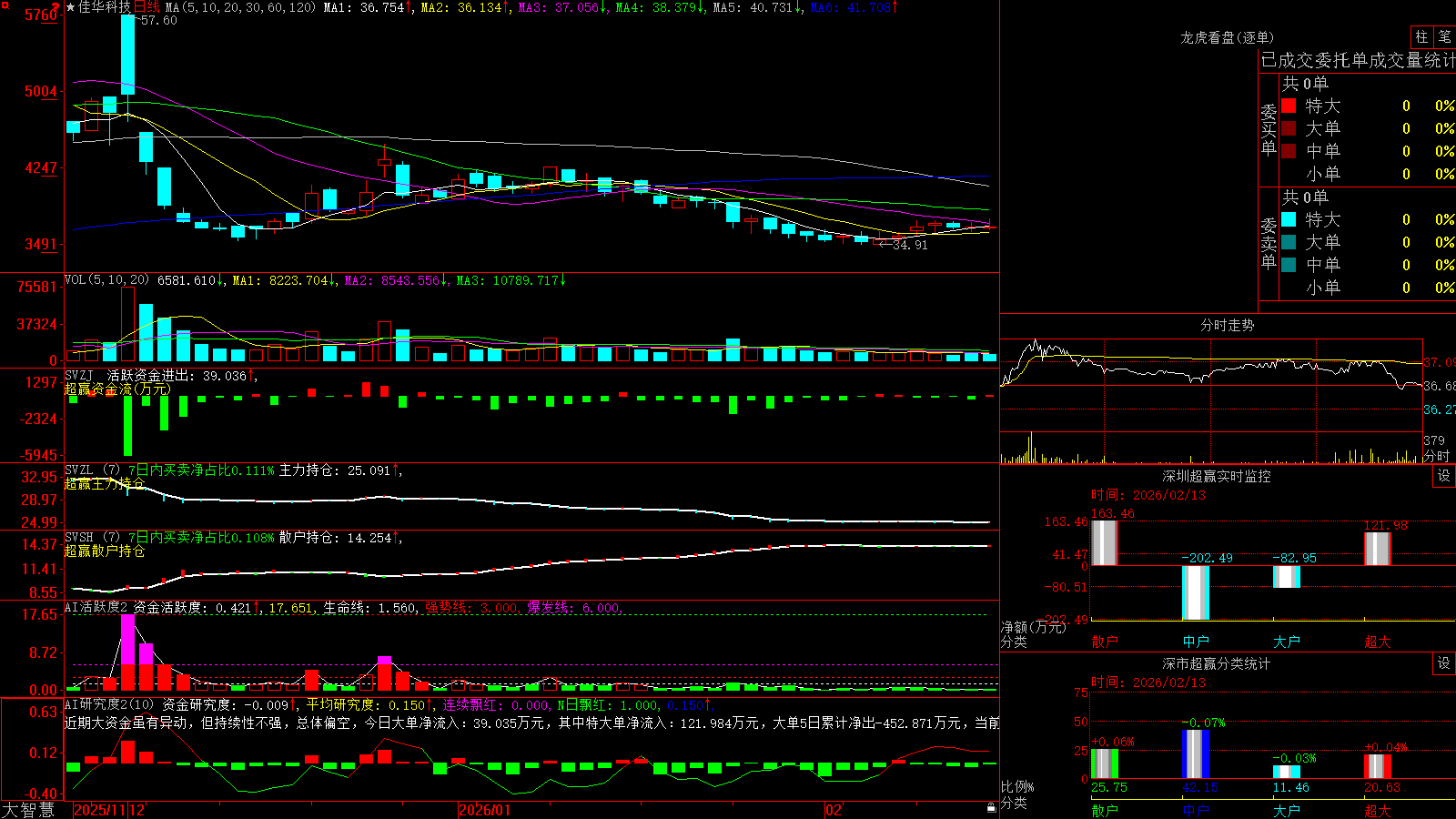Click the 爆发线: 6.000 label
The image size is (1456, 819).
573,608
